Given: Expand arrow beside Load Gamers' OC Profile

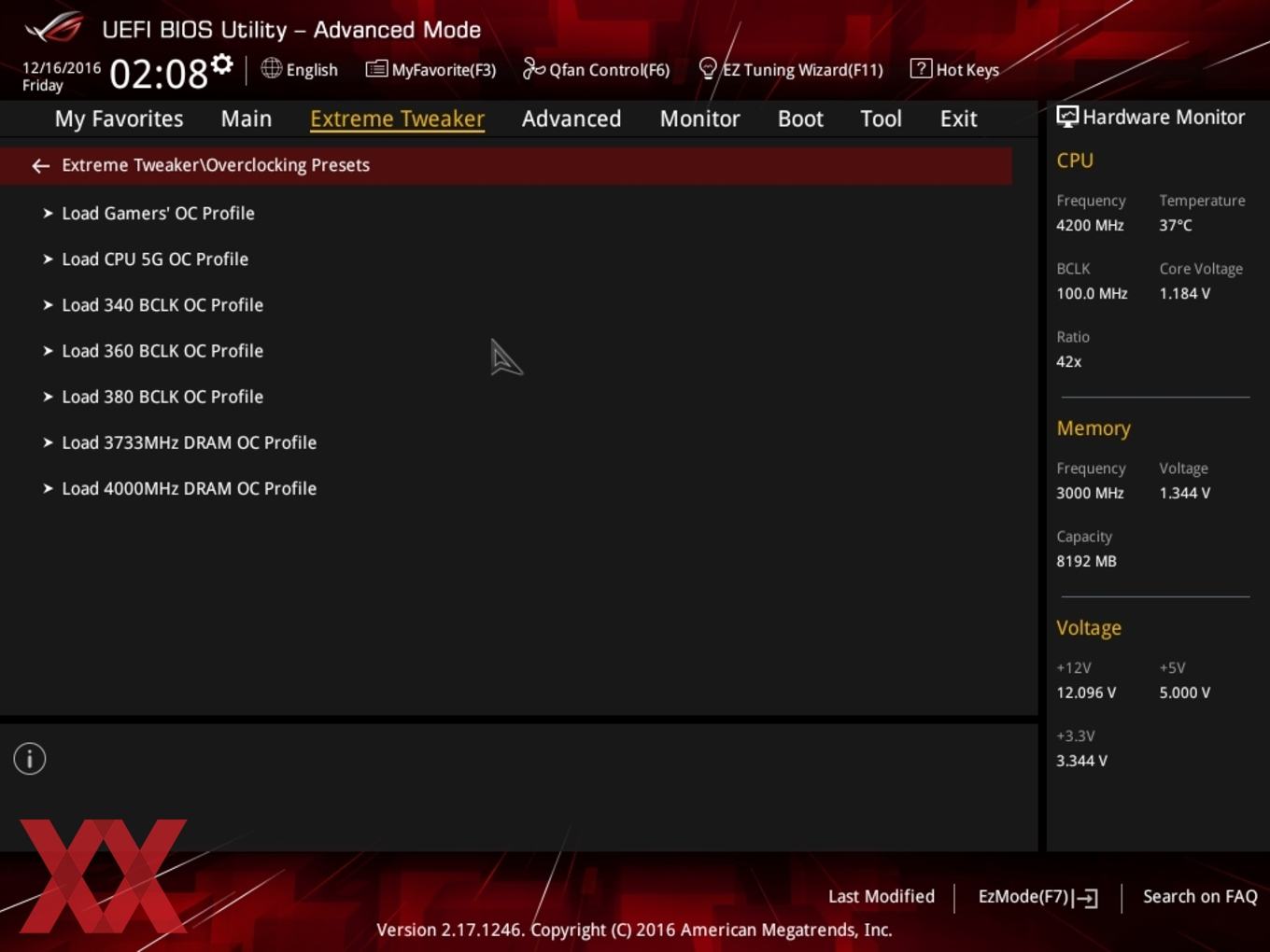Looking at the screenshot, I should 48,213.
